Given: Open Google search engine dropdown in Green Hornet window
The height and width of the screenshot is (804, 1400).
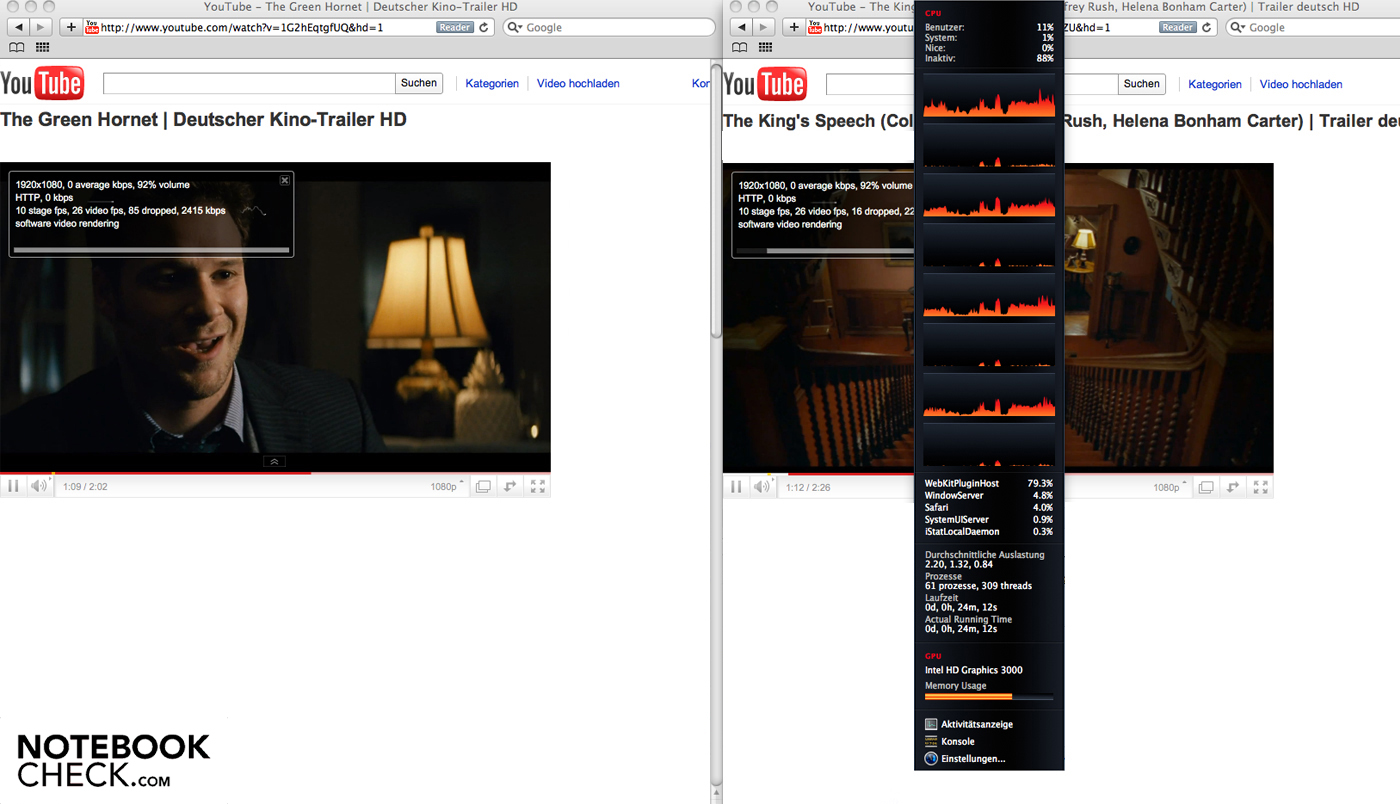Looking at the screenshot, I should click(515, 27).
